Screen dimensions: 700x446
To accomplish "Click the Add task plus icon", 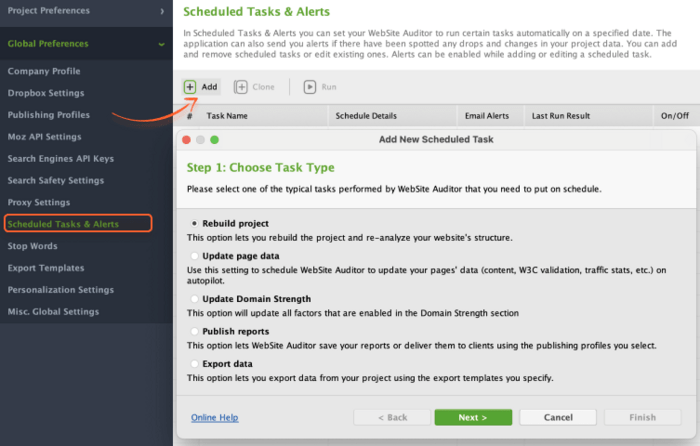I will coord(190,87).
